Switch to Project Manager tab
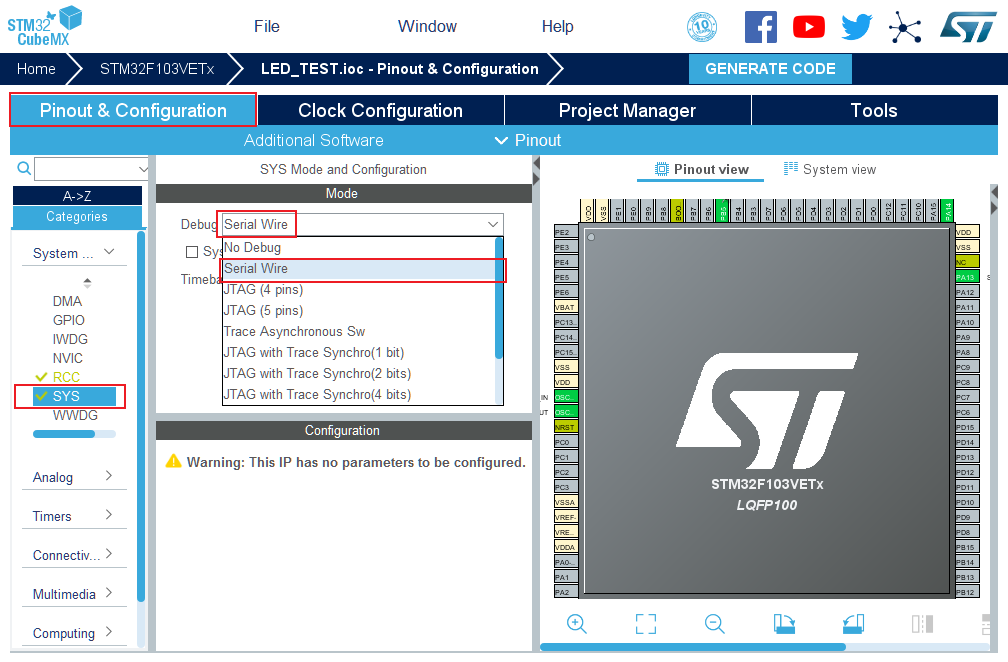This screenshot has width=1008, height=662. tap(627, 111)
